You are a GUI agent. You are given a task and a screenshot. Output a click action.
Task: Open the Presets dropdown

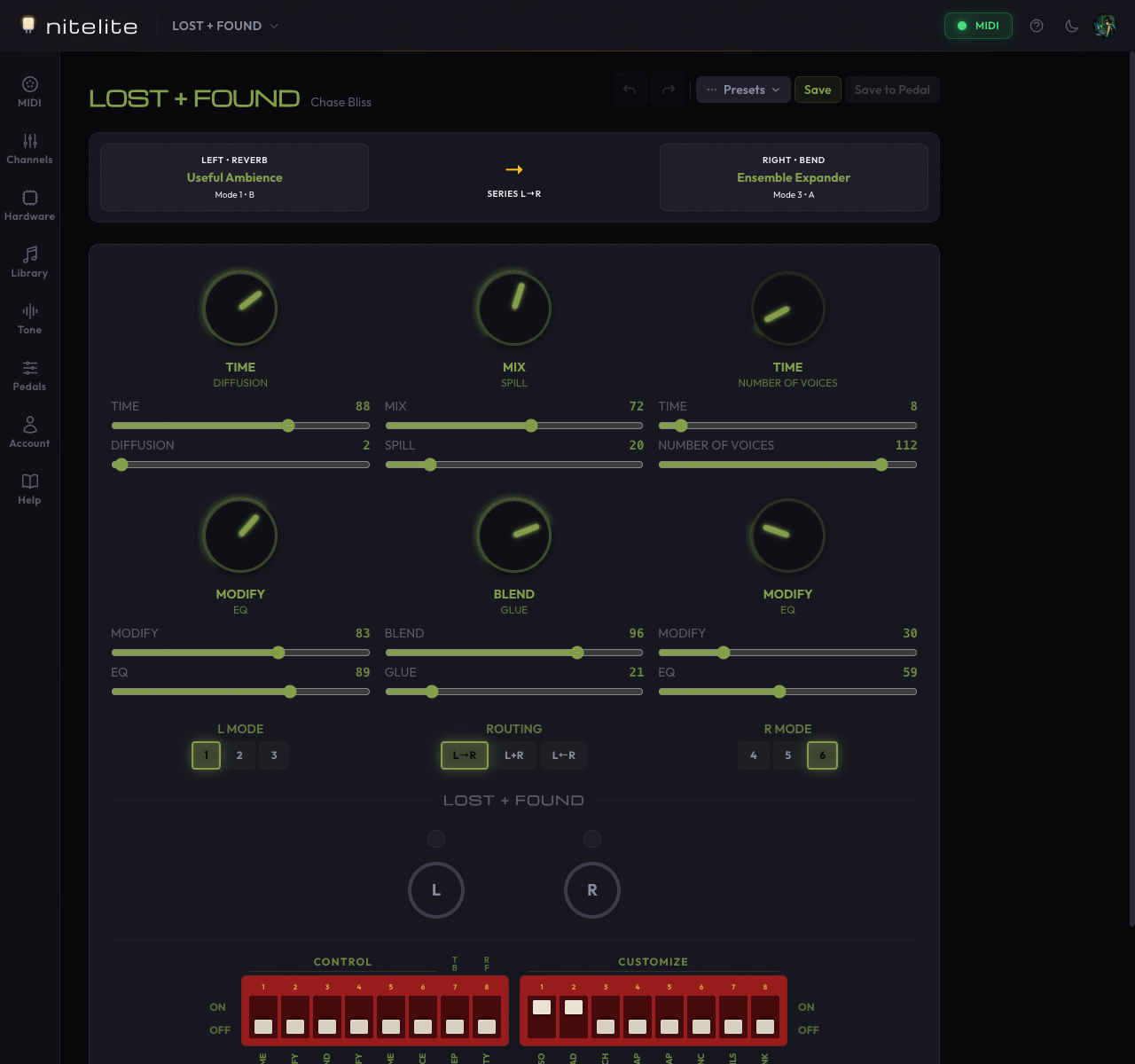pos(743,90)
